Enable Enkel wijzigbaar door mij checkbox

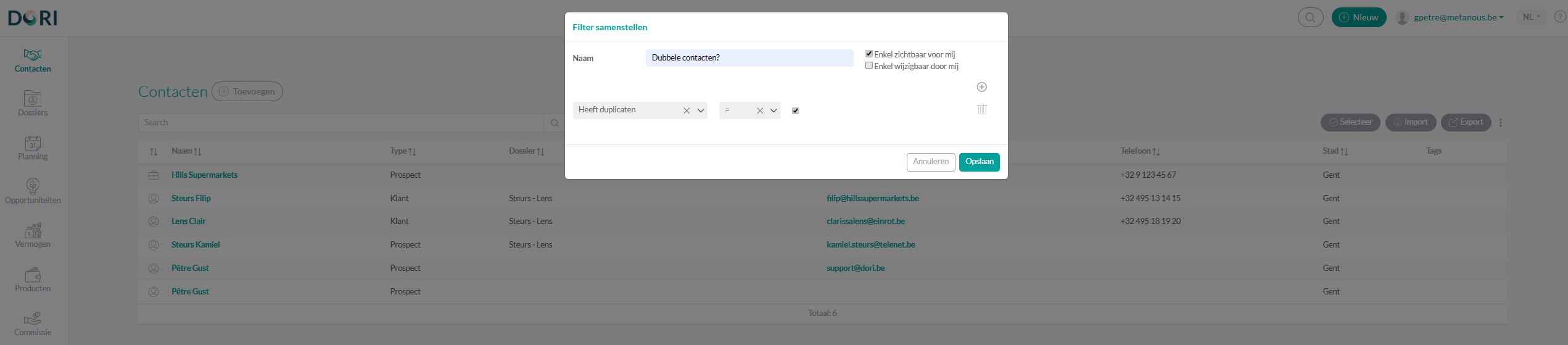point(869,65)
